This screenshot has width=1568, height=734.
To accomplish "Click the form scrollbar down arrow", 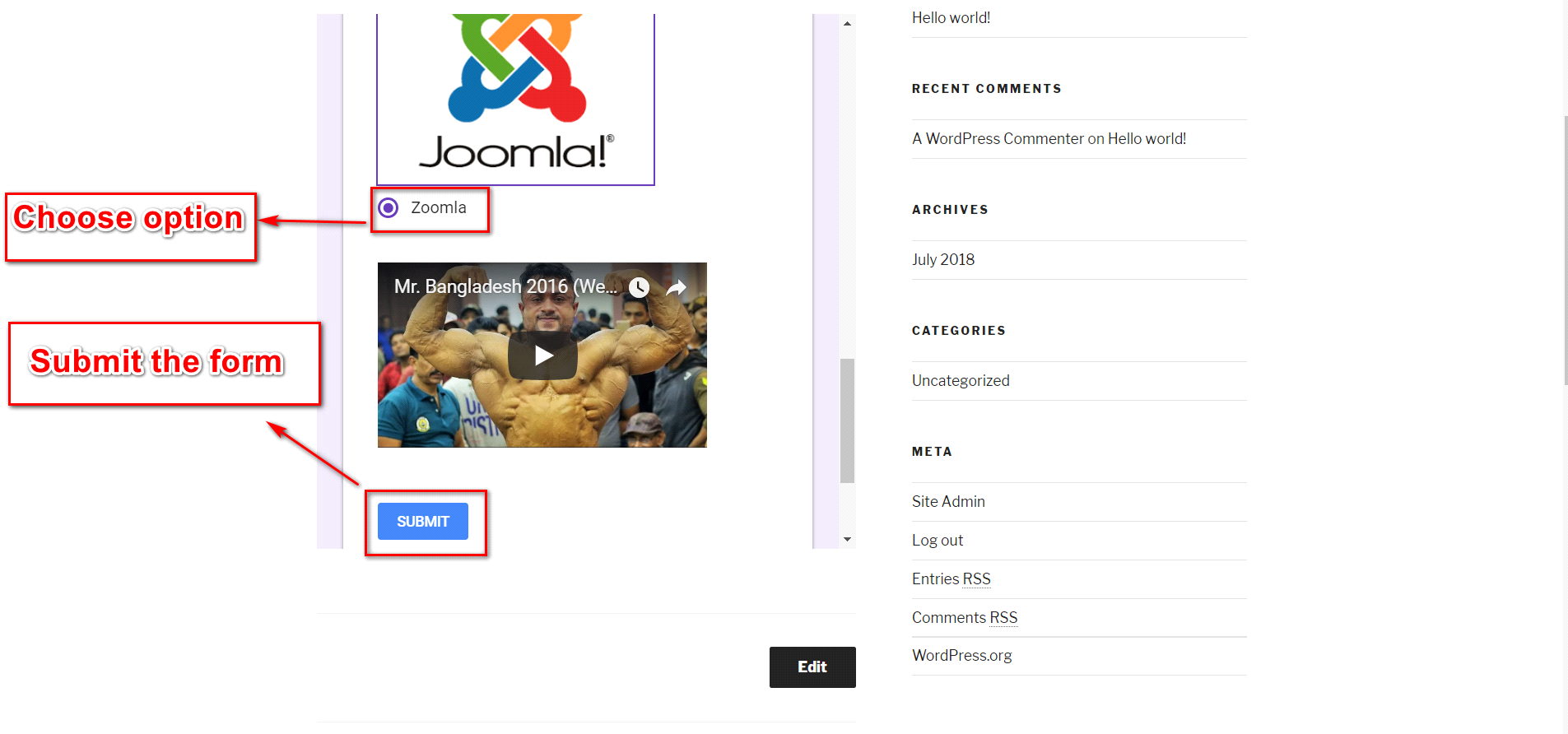I will [847, 540].
